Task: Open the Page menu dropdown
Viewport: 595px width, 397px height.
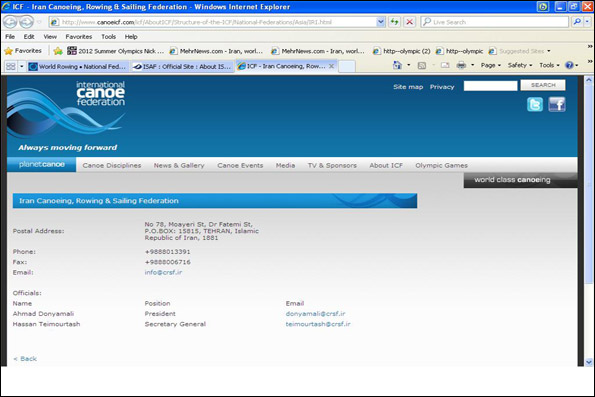Action: pos(491,65)
